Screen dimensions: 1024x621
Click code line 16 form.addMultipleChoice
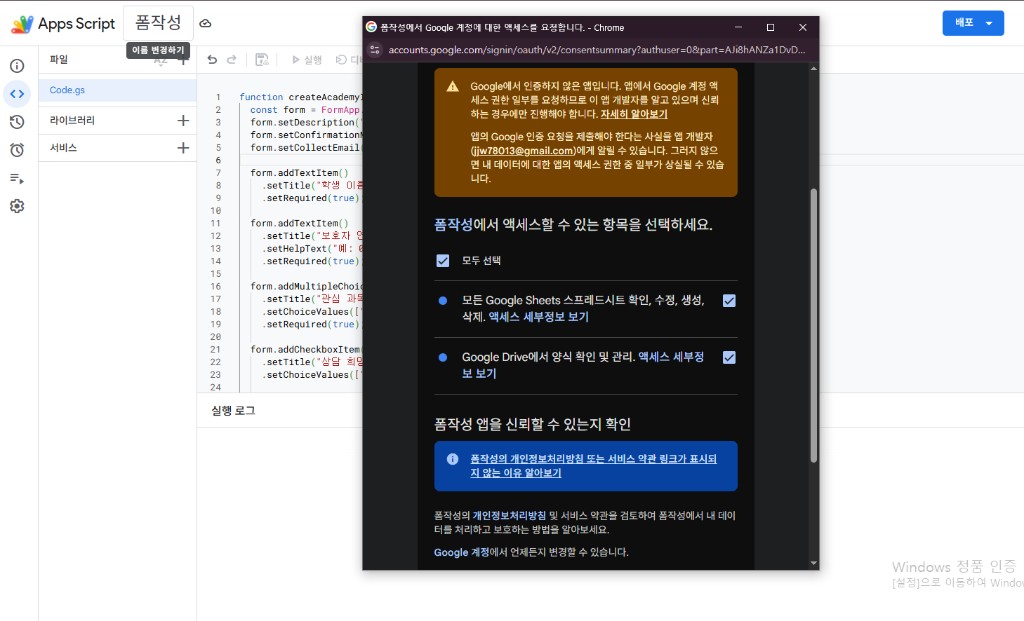point(306,286)
